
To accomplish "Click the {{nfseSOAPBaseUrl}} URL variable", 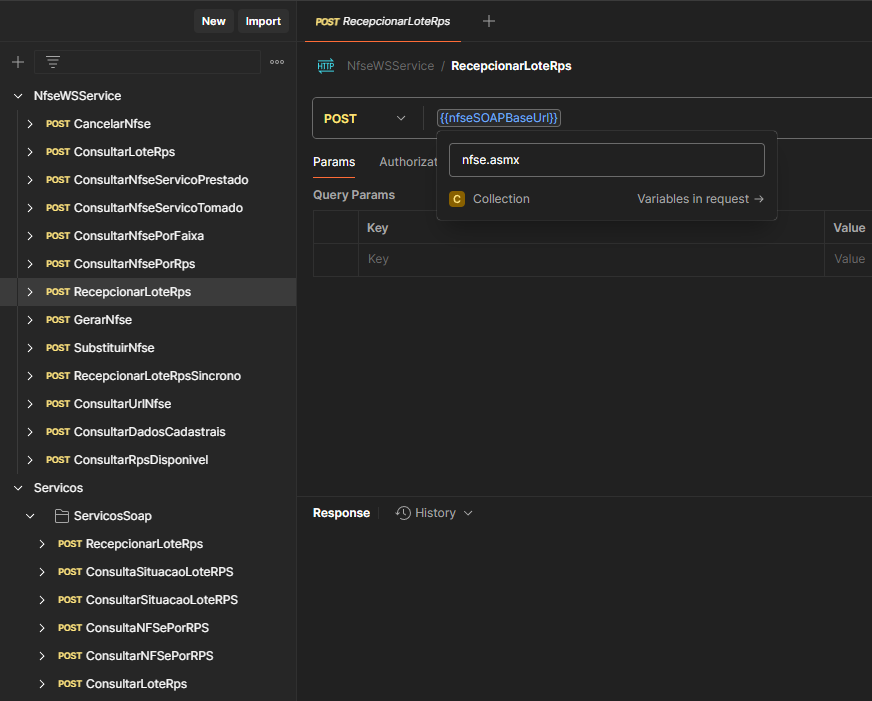I will click(499, 118).
